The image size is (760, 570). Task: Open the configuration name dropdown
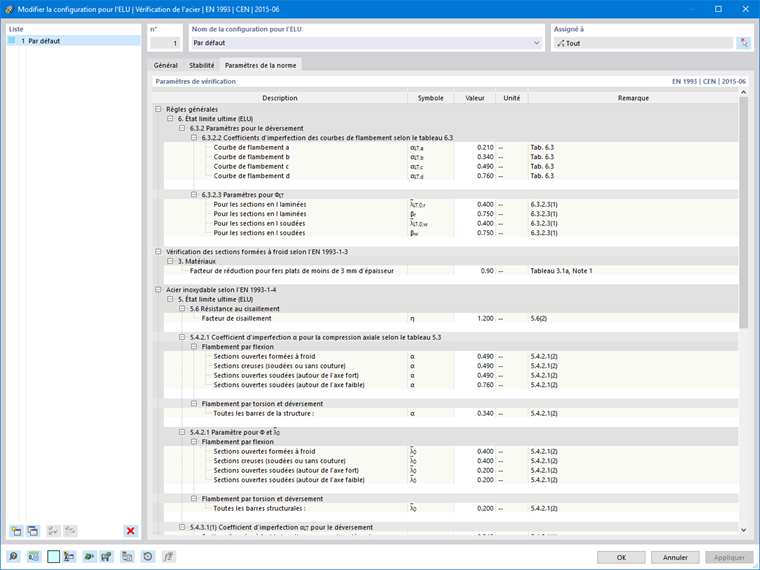536,43
